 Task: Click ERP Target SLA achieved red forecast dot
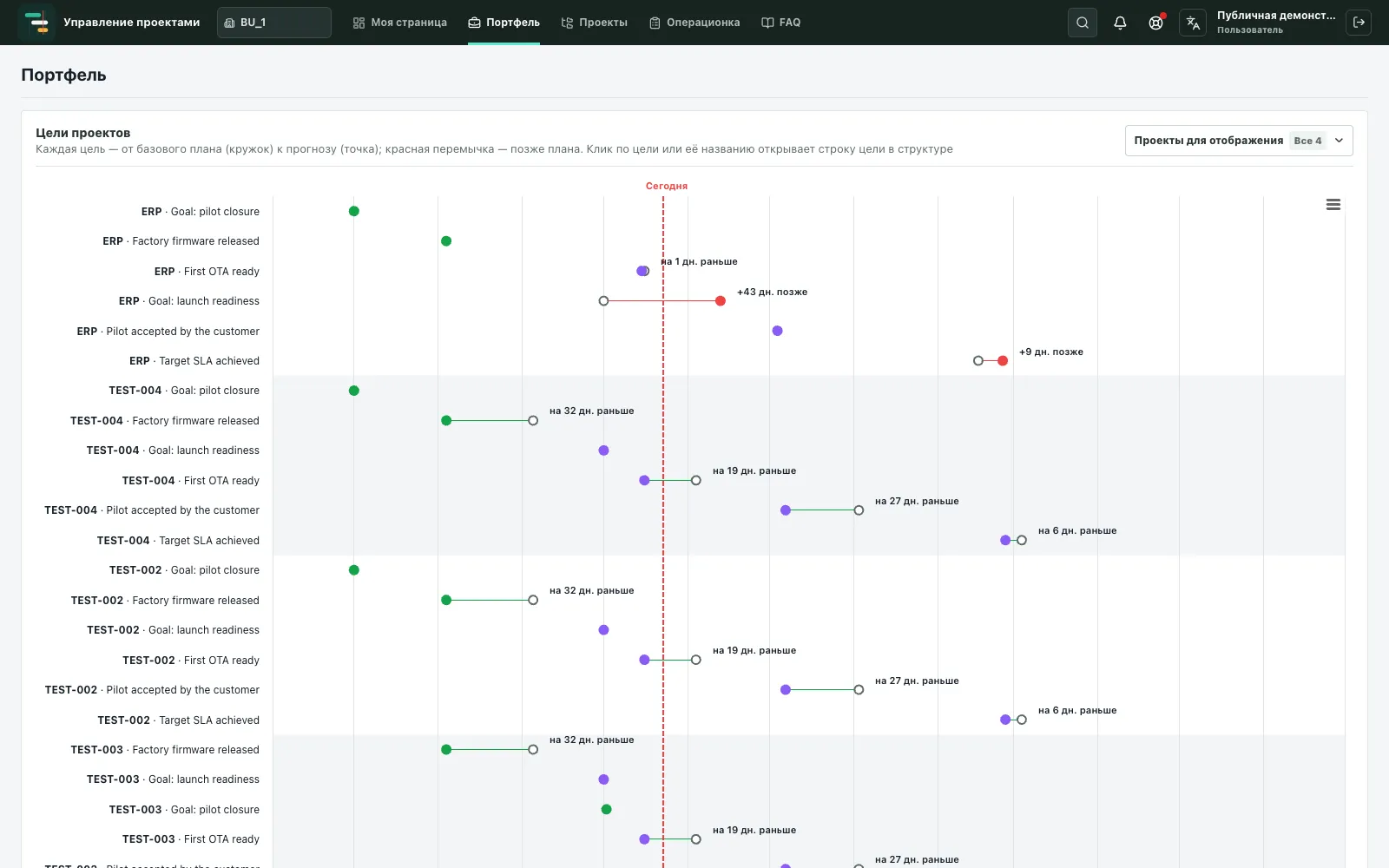point(1003,361)
